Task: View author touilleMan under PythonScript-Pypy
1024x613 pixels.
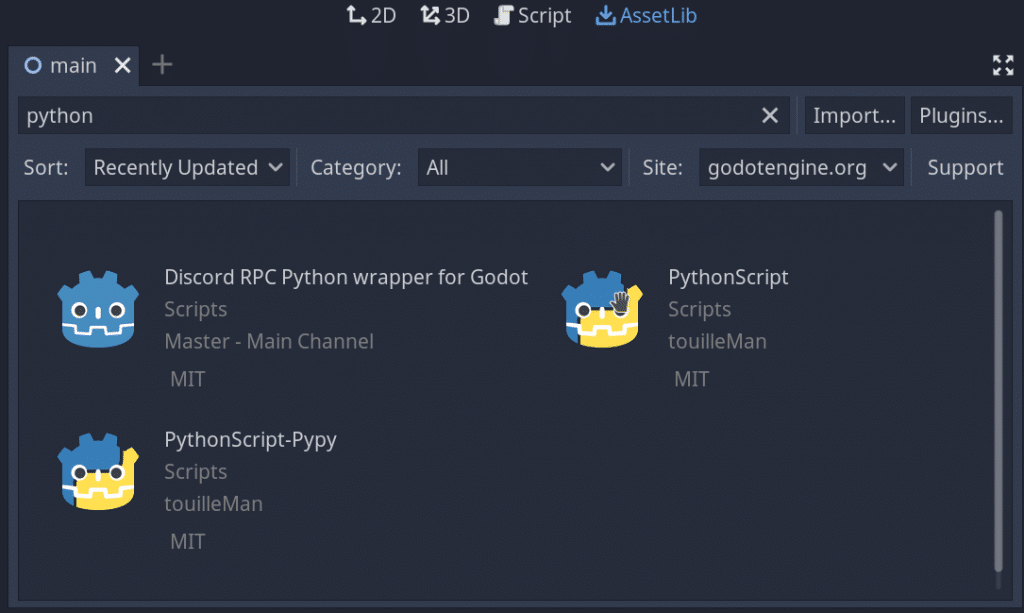Action: [213, 503]
